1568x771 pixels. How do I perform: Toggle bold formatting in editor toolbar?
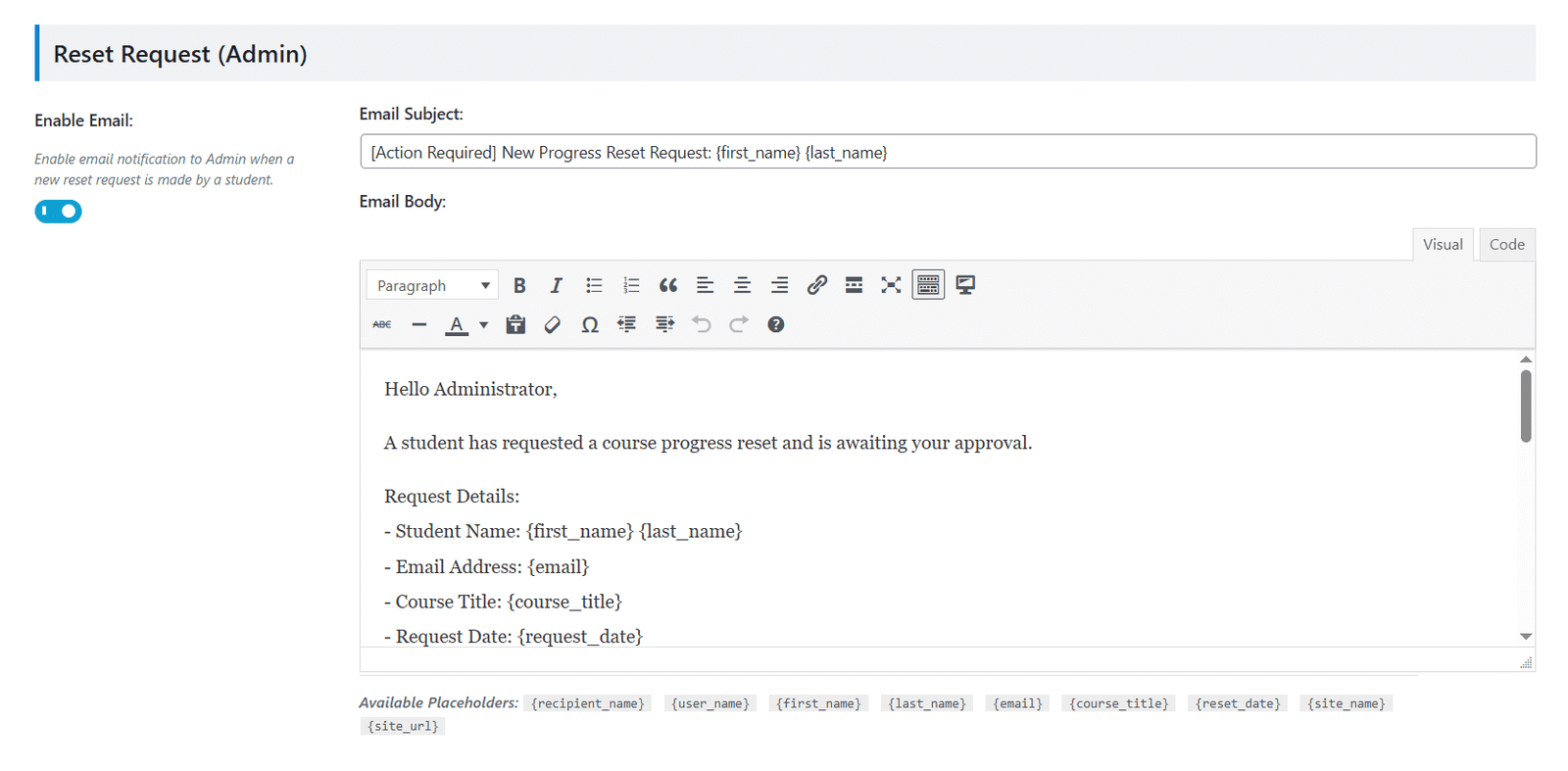point(519,285)
